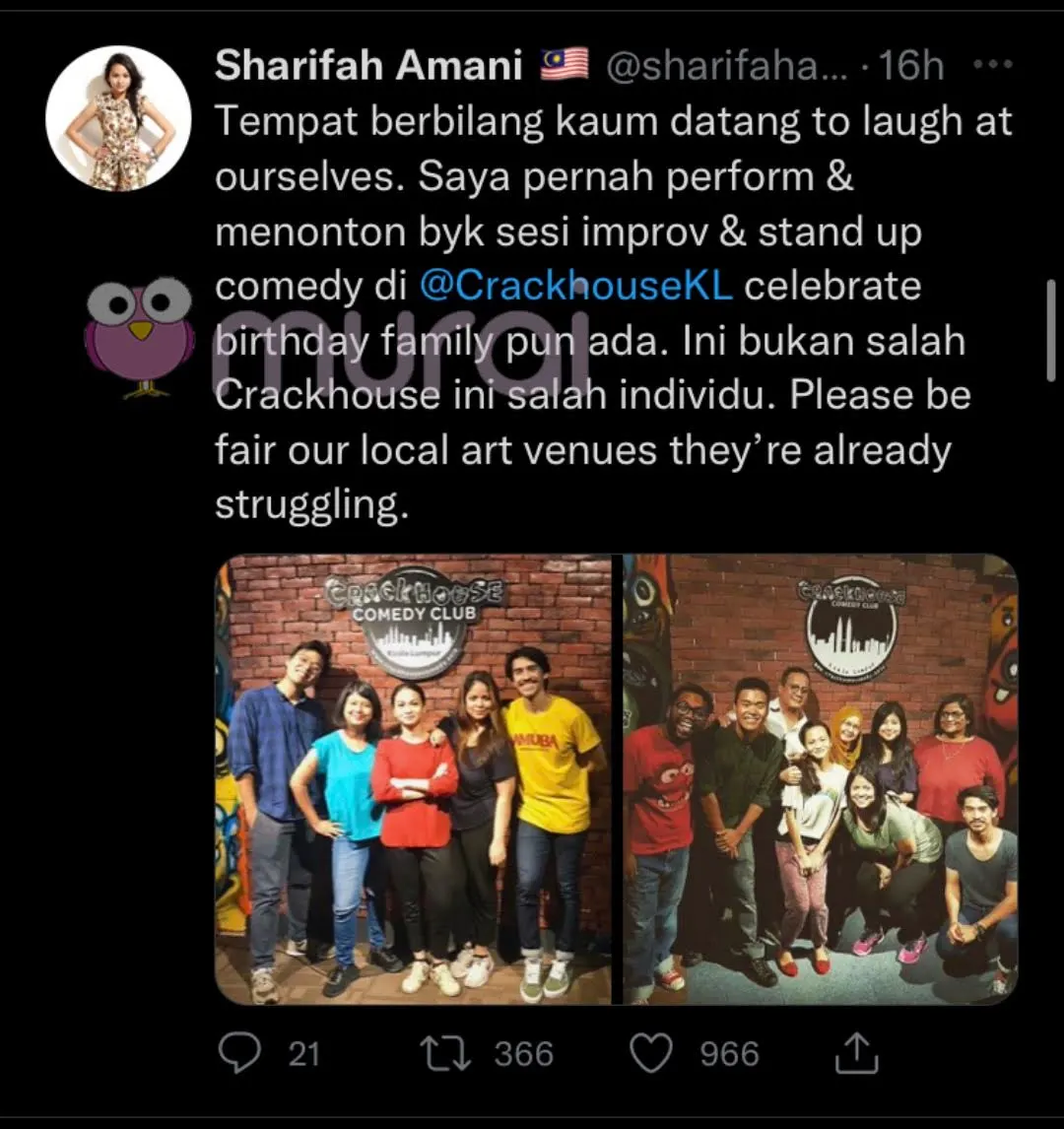Tap the share upload icon
1064x1129 pixels.
click(x=856, y=1053)
